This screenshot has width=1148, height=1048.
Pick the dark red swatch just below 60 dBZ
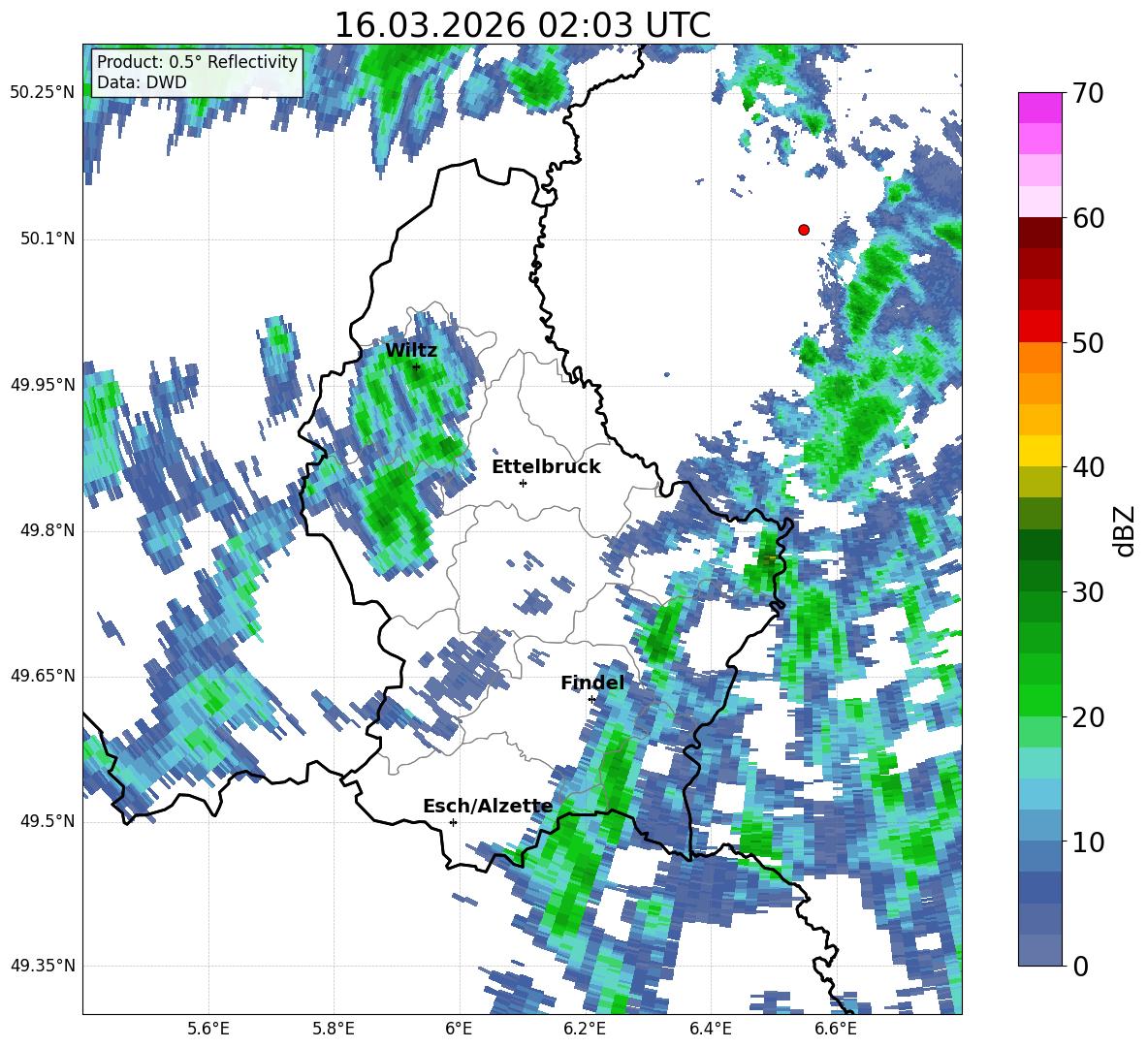1039,232
